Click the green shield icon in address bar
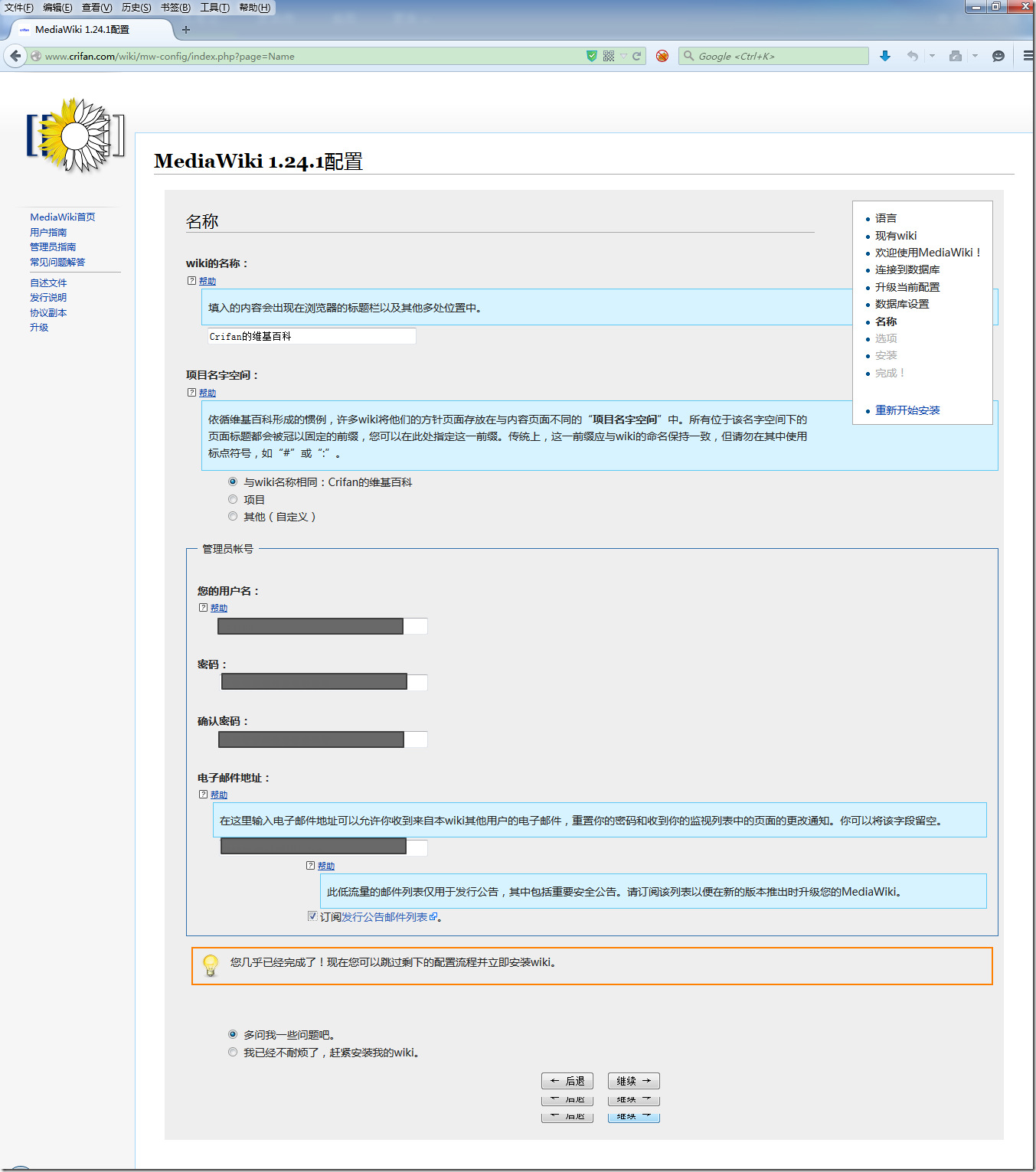The image size is (1036, 1172). (x=592, y=56)
